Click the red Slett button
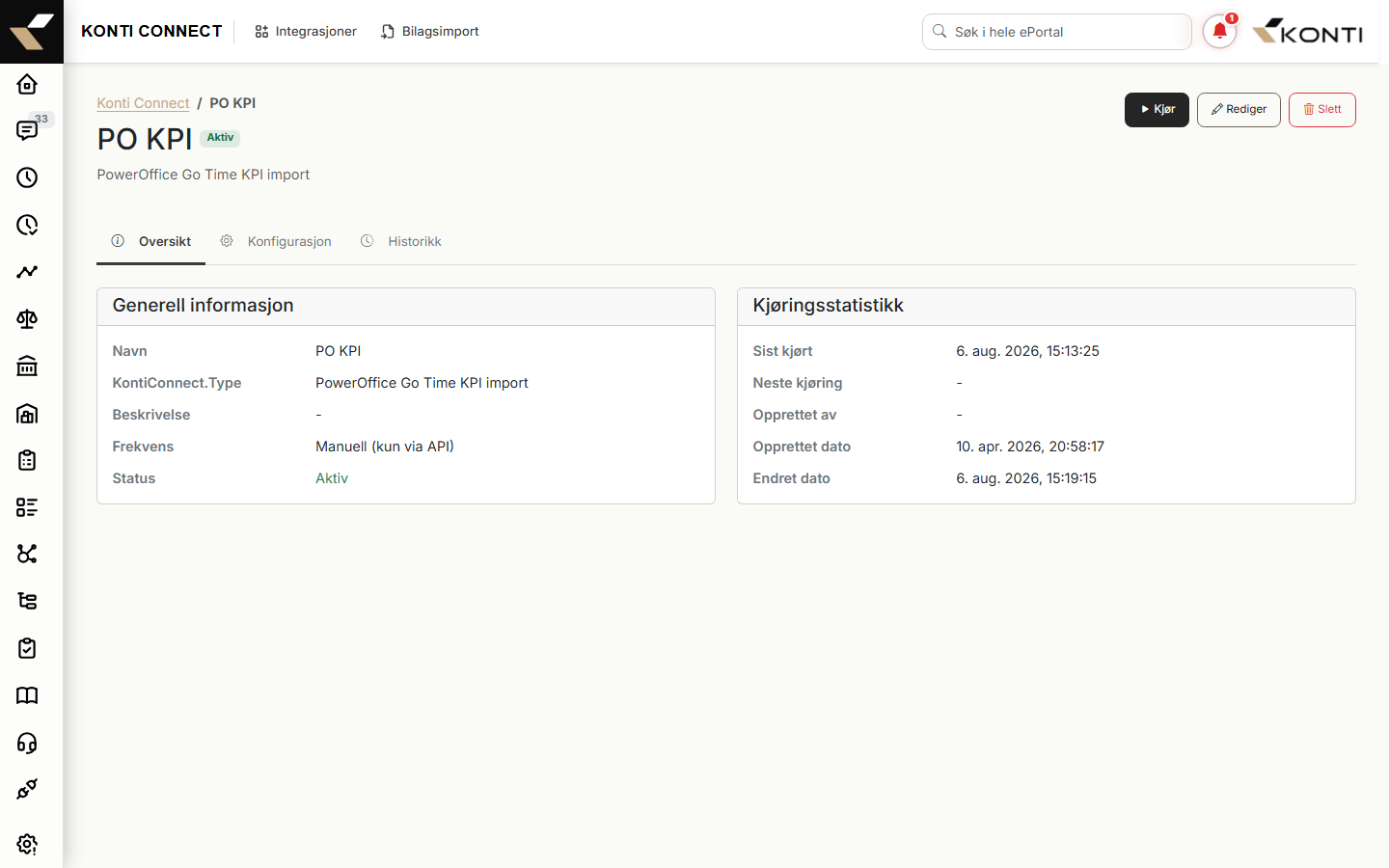This screenshot has width=1389, height=868. tap(1322, 110)
